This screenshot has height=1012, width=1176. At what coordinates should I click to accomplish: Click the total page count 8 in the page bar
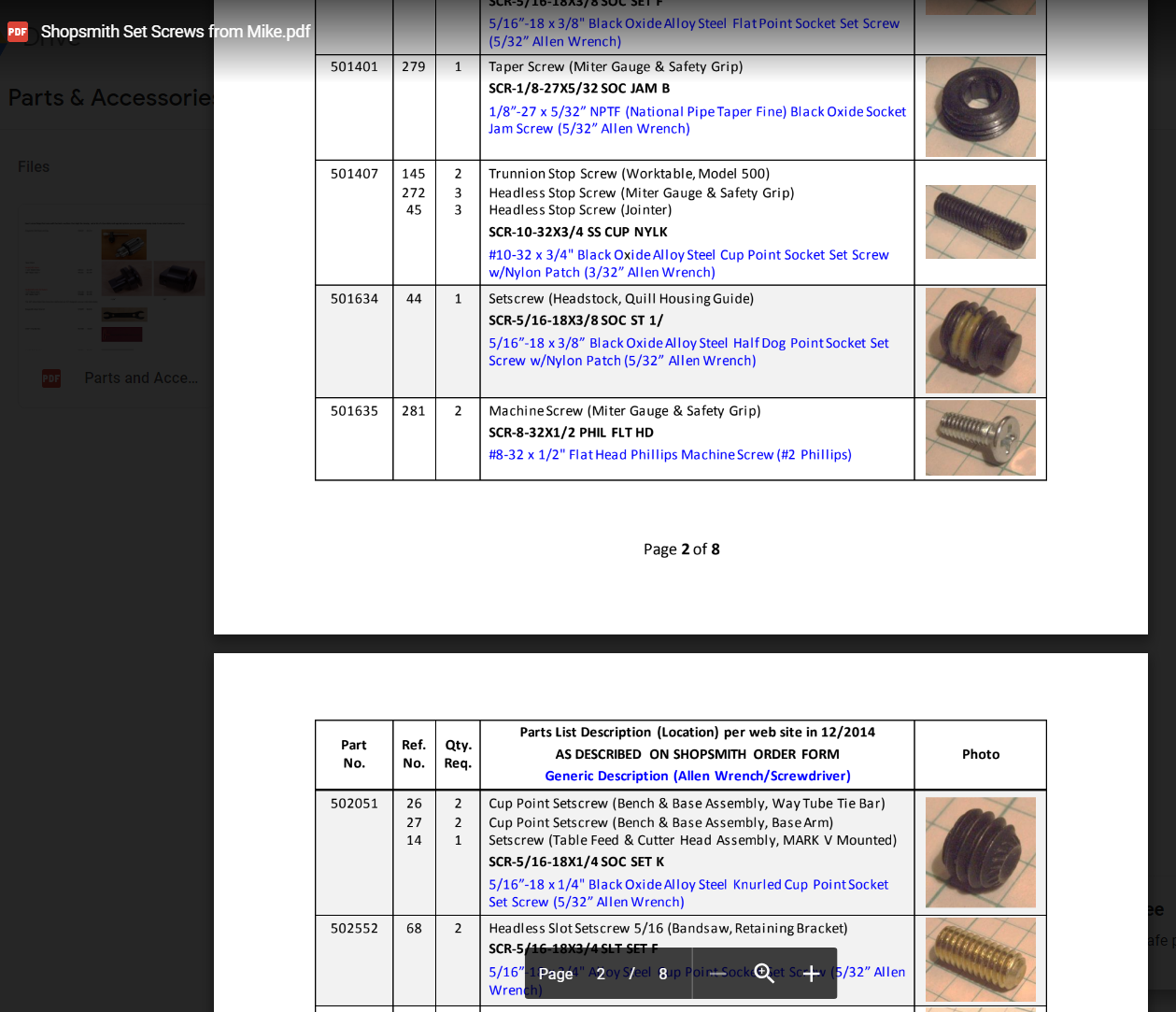663,974
